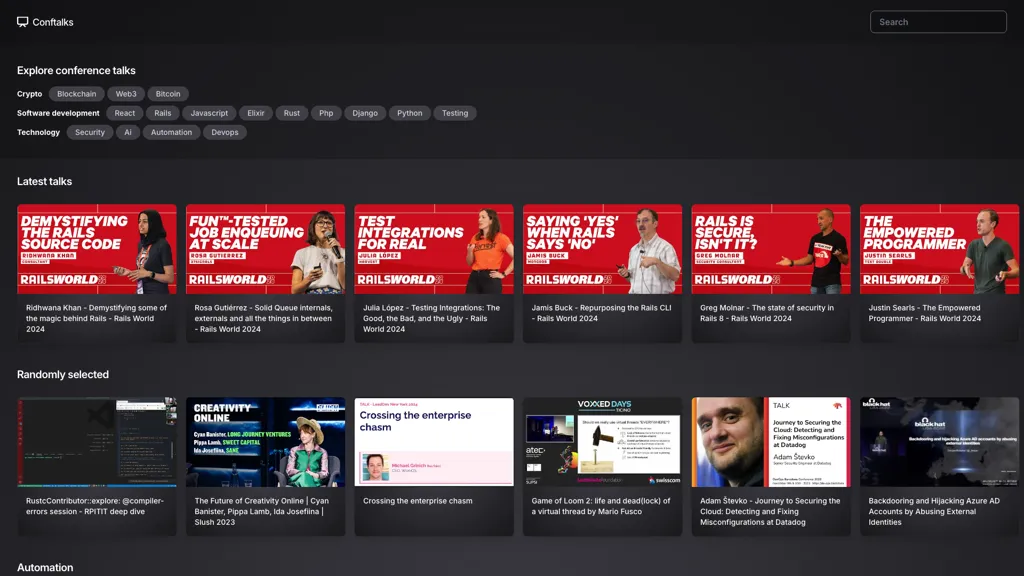Pick the Php tag
The width and height of the screenshot is (1024, 576).
(x=326, y=113)
